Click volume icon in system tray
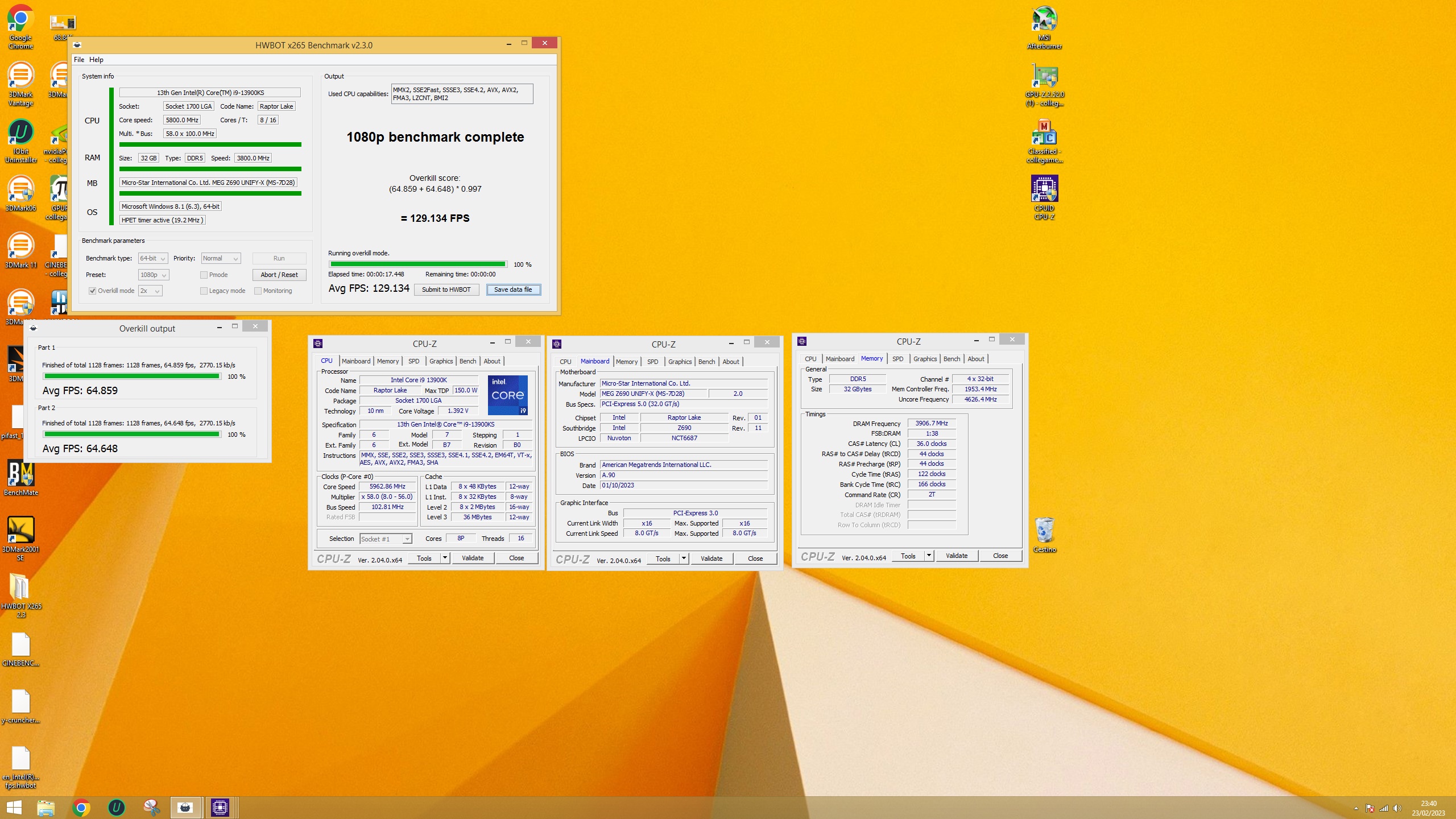This screenshot has width=1456, height=819. pos(1397,808)
